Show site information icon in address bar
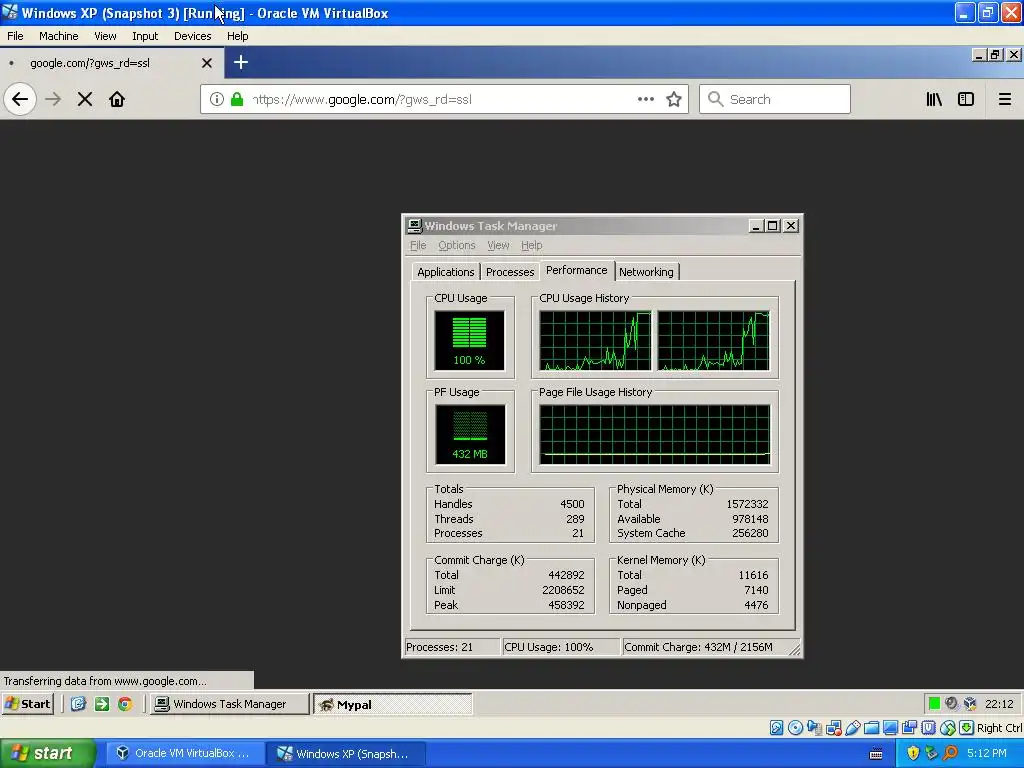This screenshot has height=768, width=1024. pos(217,99)
